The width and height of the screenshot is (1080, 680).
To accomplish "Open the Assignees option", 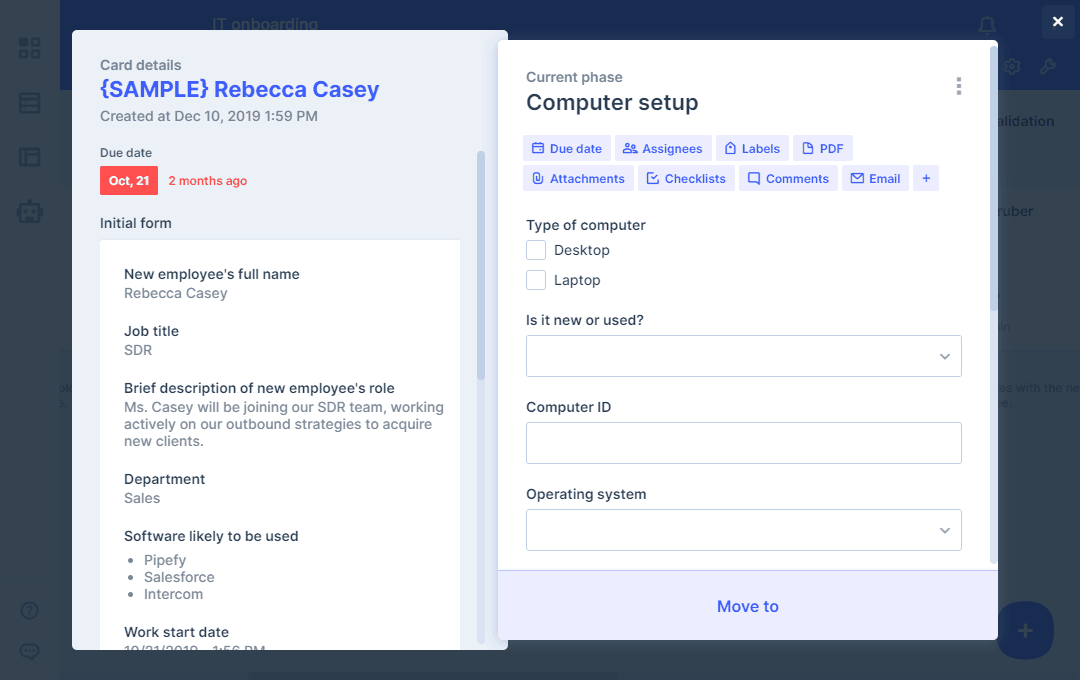I will 662,148.
